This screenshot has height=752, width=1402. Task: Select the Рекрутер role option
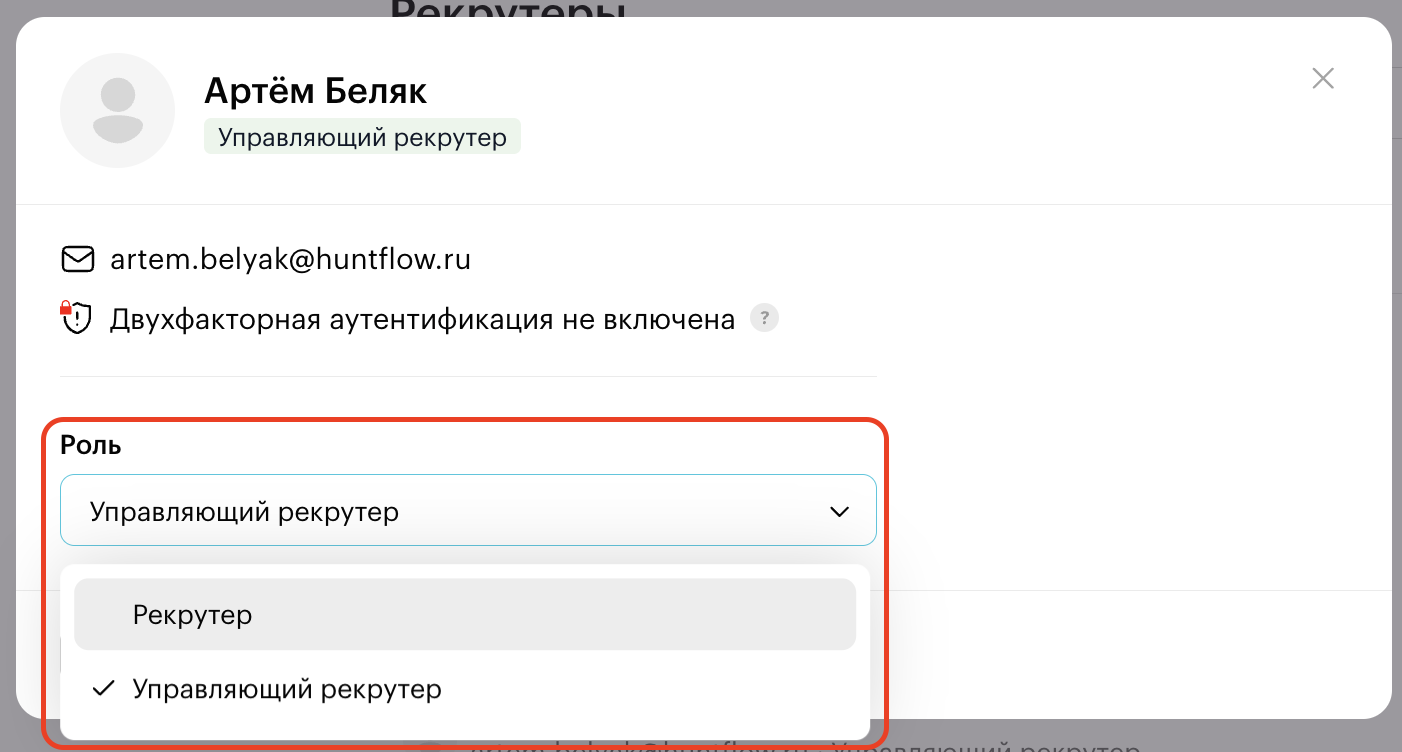465,614
